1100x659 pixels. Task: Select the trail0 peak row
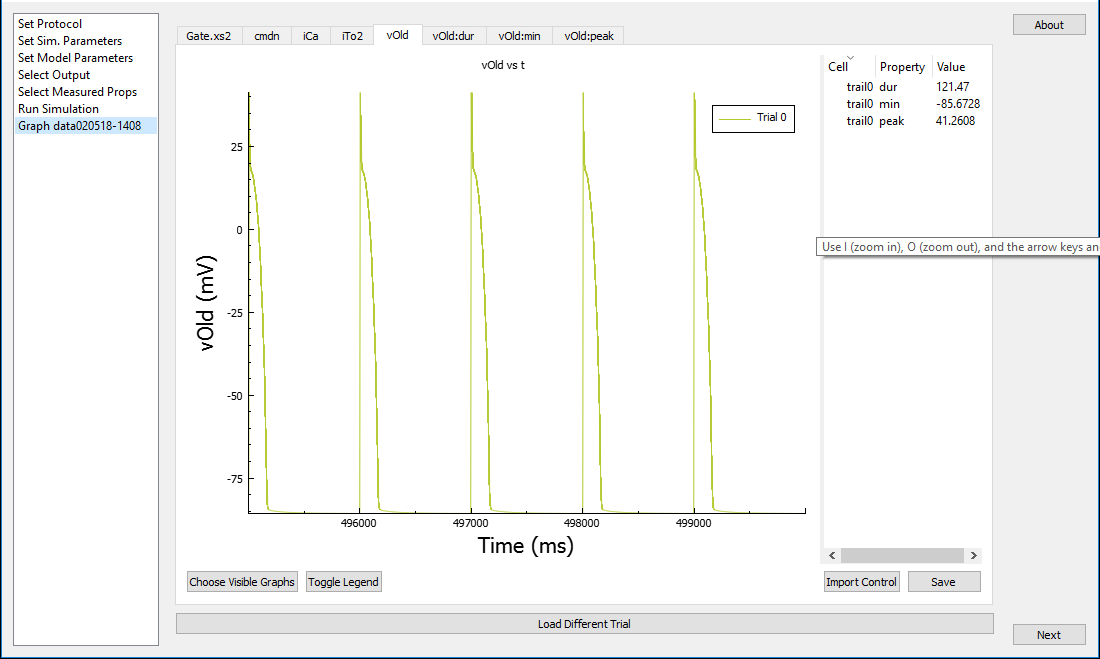click(903, 121)
